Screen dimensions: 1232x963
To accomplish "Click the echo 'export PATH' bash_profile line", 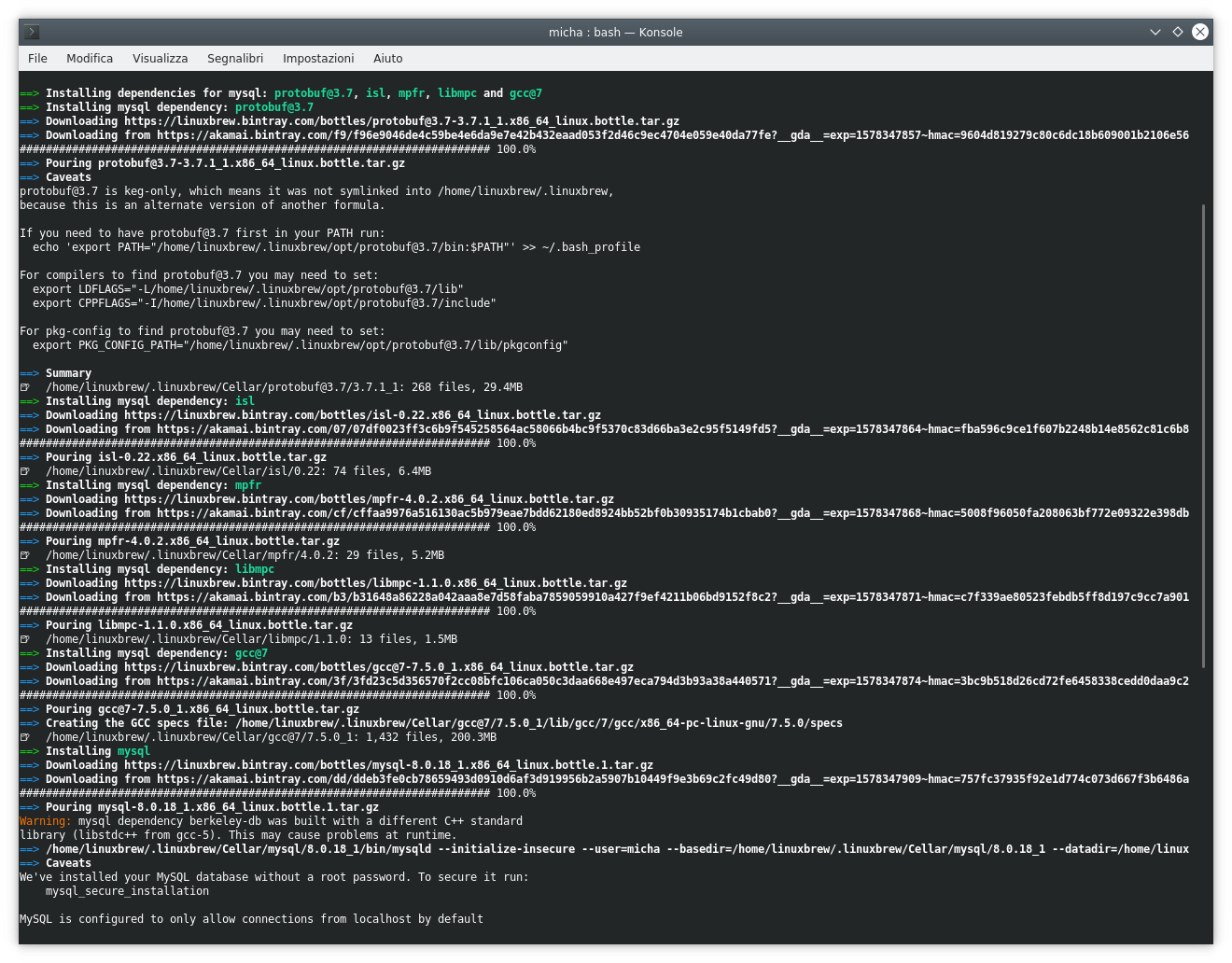I will pyautogui.click(x=336, y=247).
